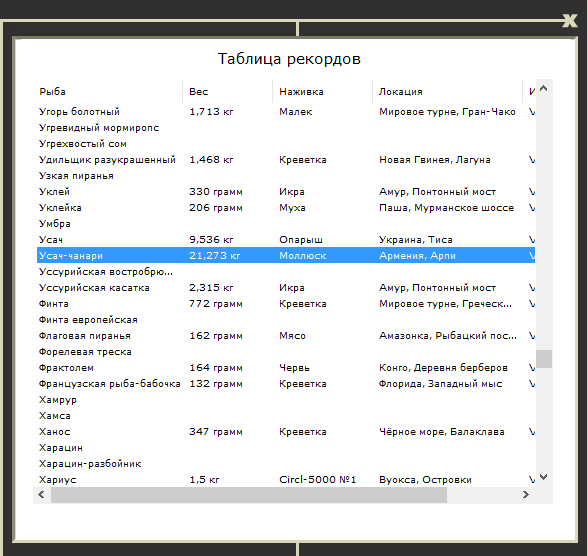Select the Уссурийская касатка row
Image resolution: width=588 pixels, height=556 pixels.
click(x=286, y=288)
